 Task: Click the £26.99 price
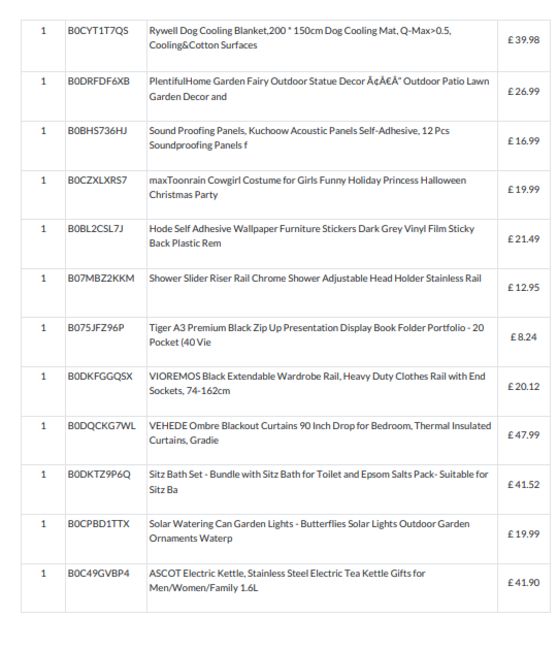[x=524, y=91]
